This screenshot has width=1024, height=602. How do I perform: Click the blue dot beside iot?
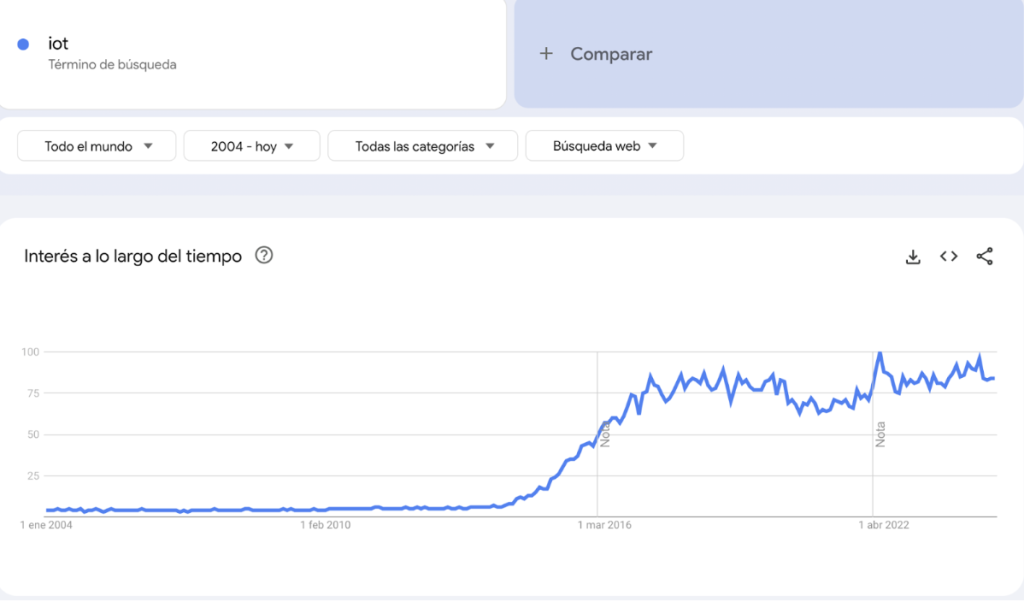pos(23,44)
